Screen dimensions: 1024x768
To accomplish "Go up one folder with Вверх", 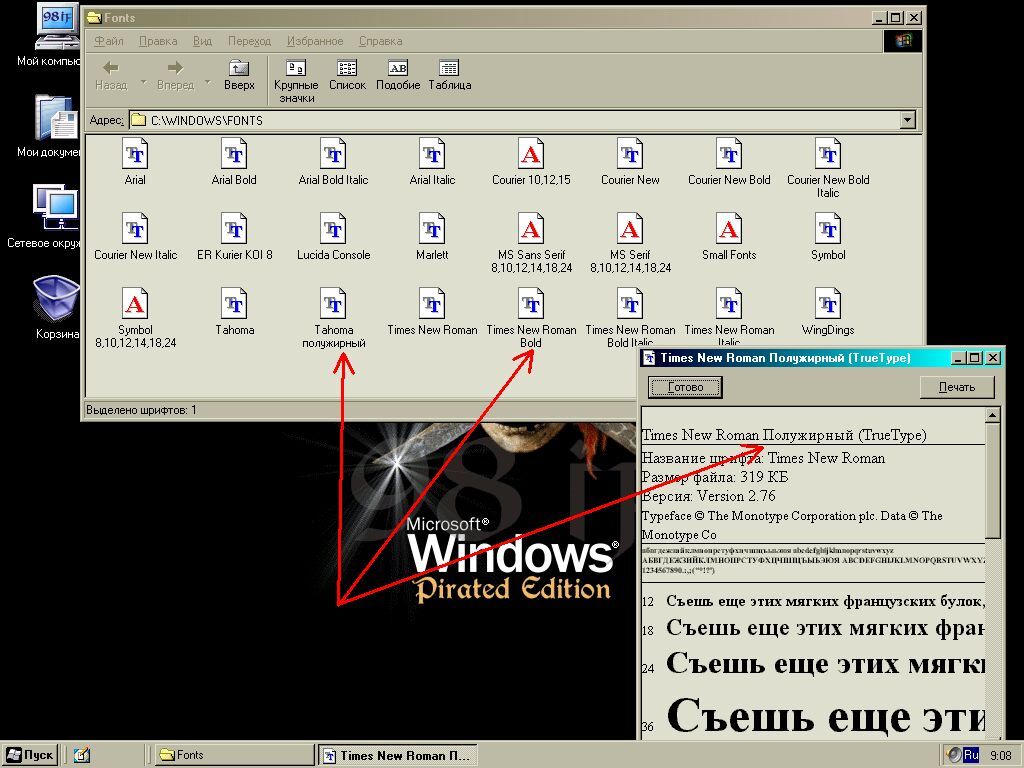I will [x=239, y=75].
